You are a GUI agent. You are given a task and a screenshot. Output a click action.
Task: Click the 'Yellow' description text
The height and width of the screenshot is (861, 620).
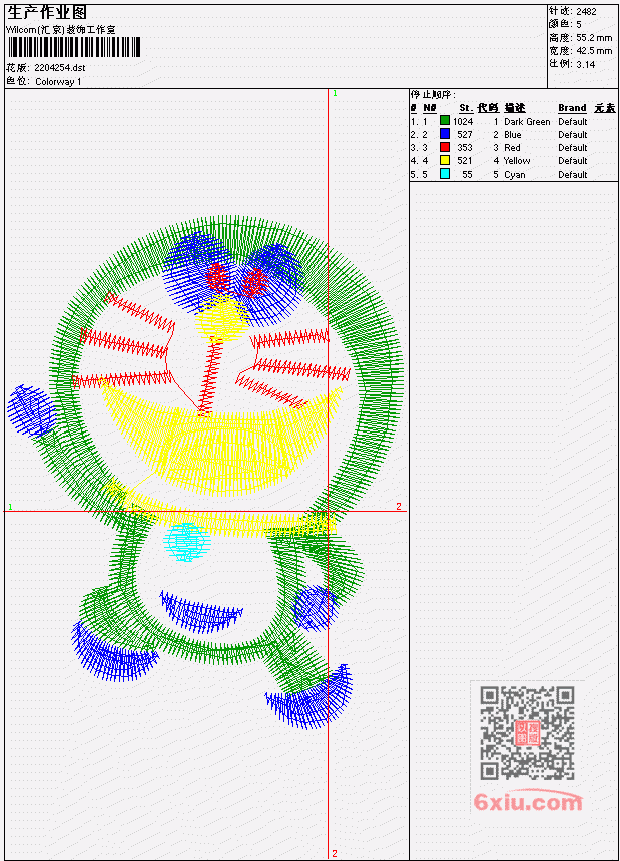517,161
